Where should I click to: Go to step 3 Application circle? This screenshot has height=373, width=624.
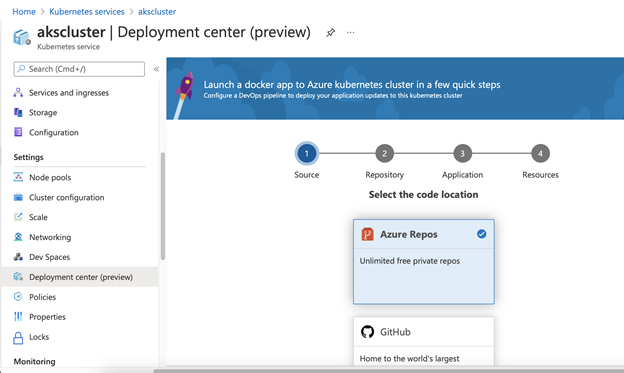coord(462,153)
